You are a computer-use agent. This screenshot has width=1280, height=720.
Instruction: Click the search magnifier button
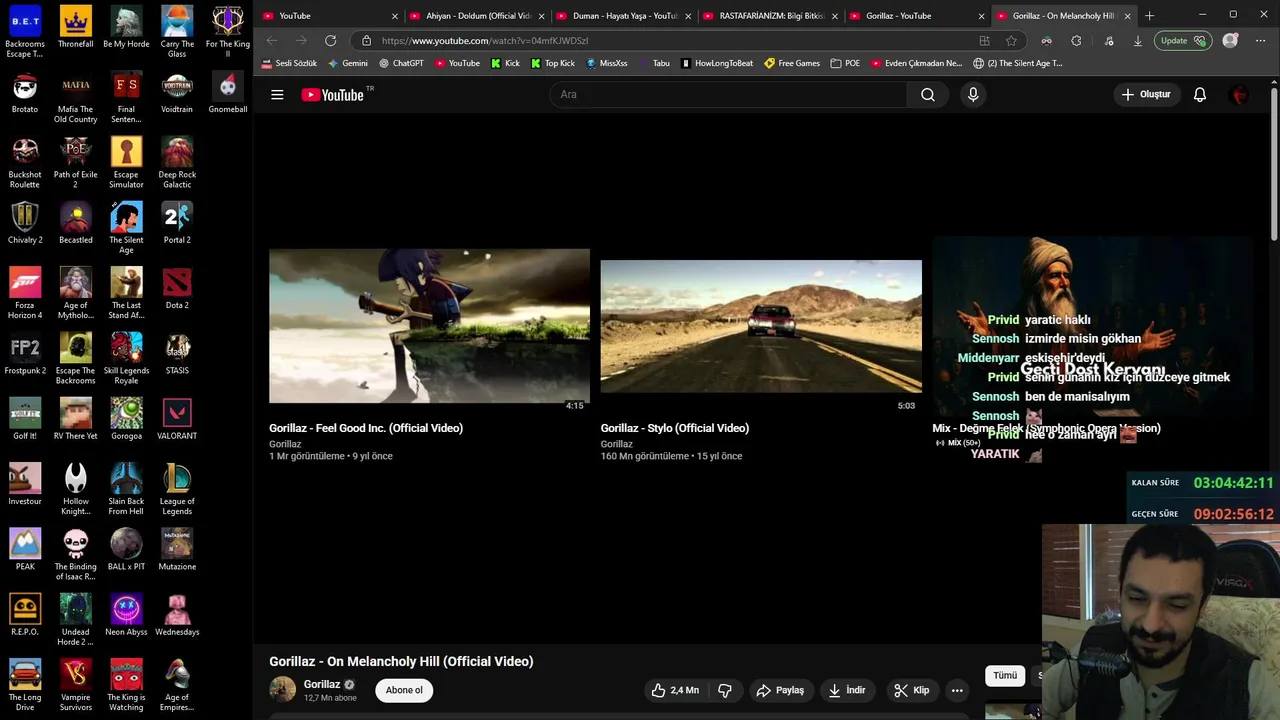928,95
